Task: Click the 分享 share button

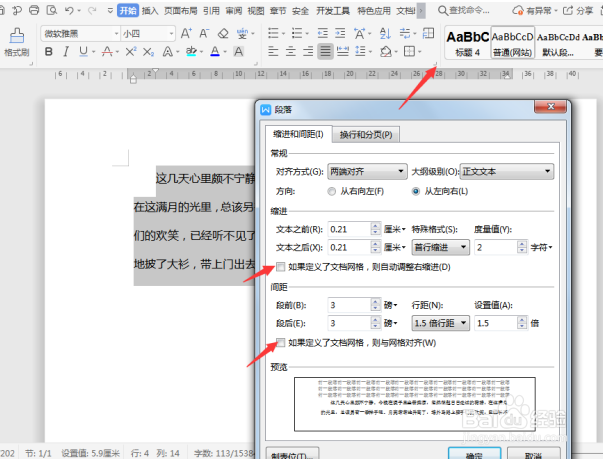Action: tap(578, 10)
